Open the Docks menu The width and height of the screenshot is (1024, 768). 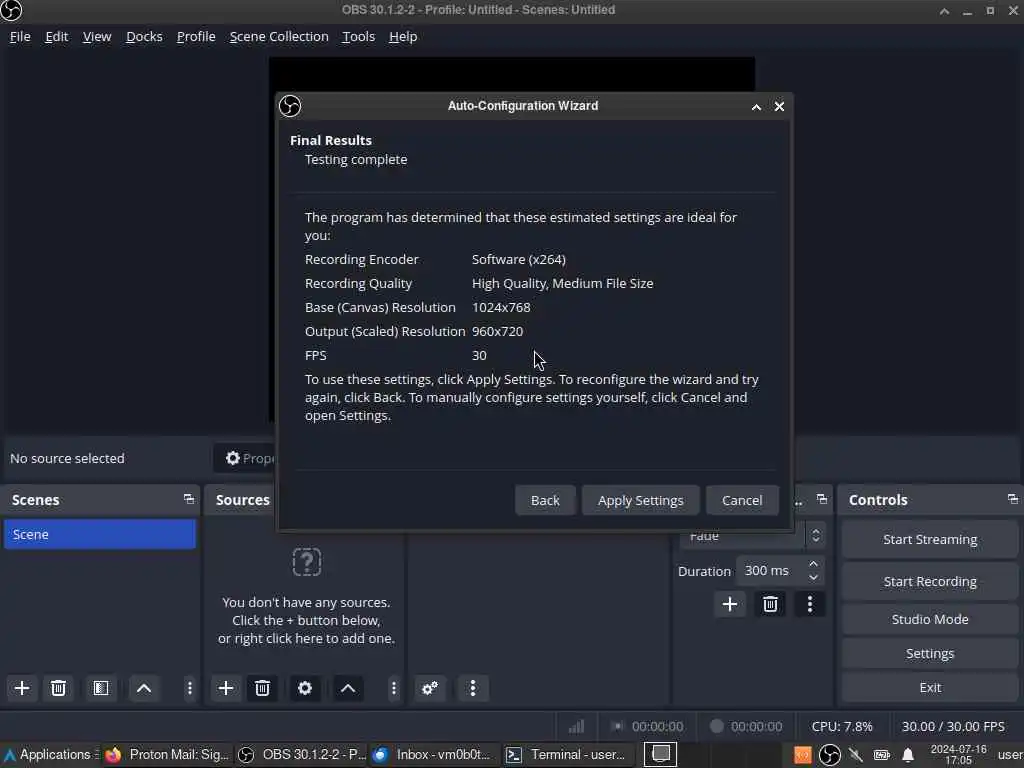144,37
